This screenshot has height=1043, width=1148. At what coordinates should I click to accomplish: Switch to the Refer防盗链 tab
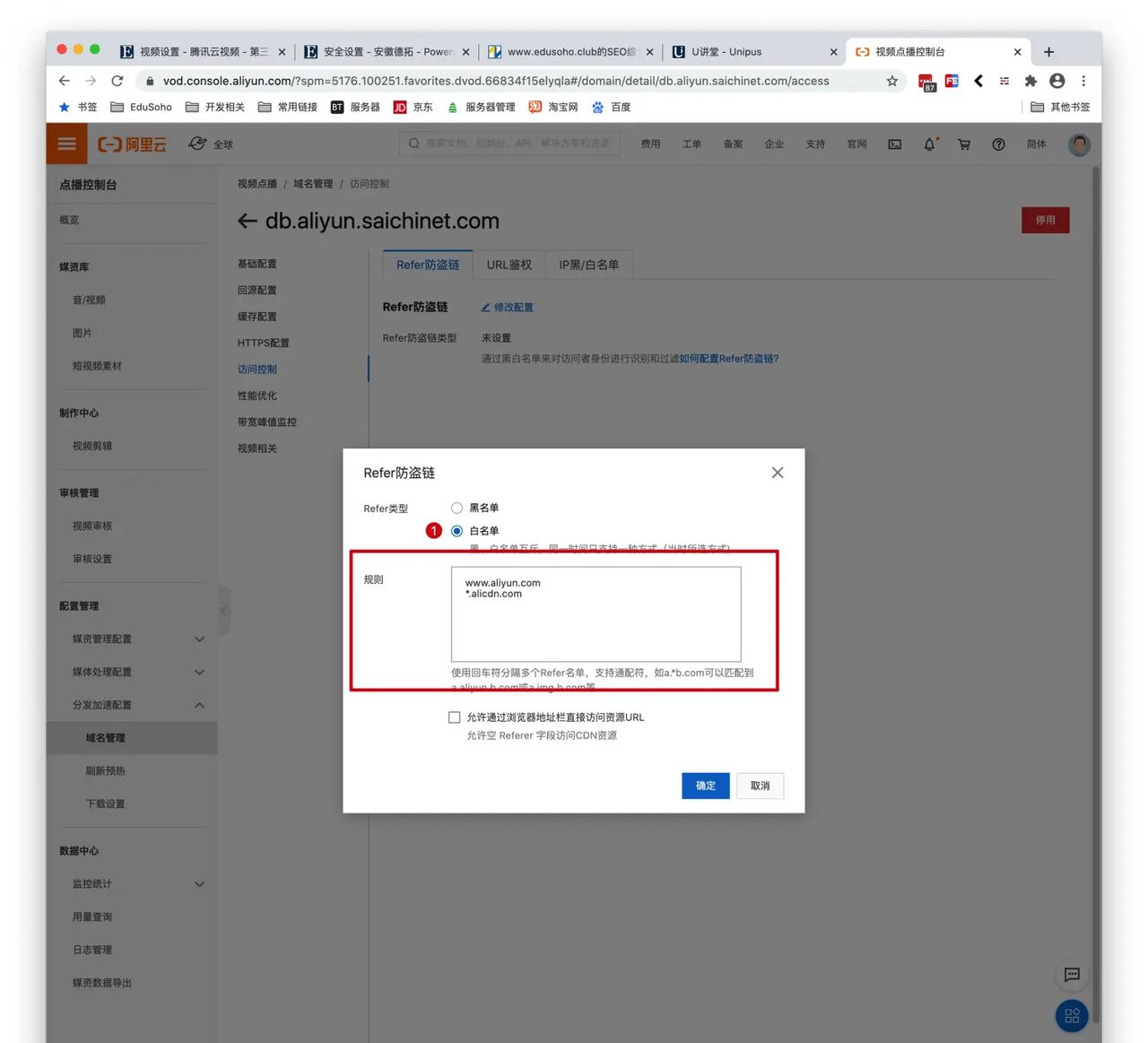(x=428, y=265)
